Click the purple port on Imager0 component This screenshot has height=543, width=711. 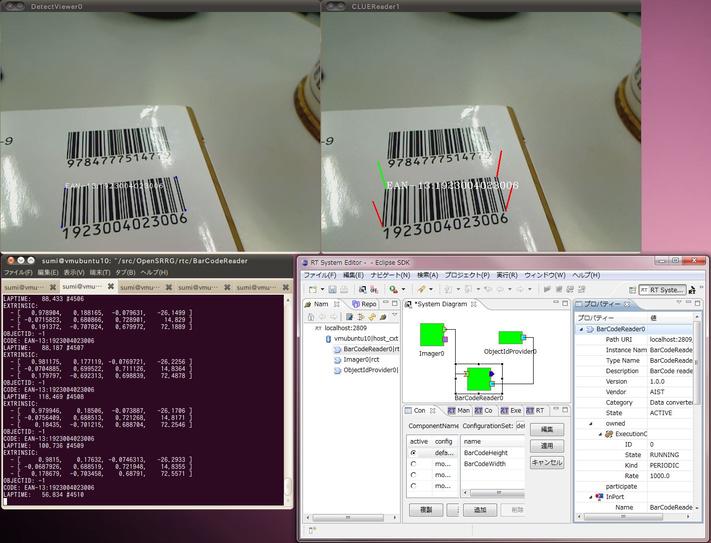445,339
